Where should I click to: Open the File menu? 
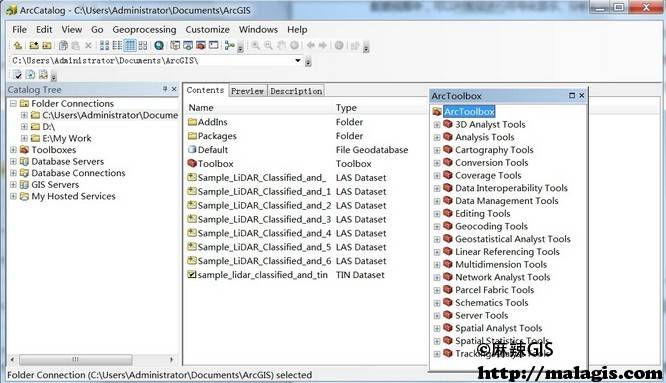(20, 30)
